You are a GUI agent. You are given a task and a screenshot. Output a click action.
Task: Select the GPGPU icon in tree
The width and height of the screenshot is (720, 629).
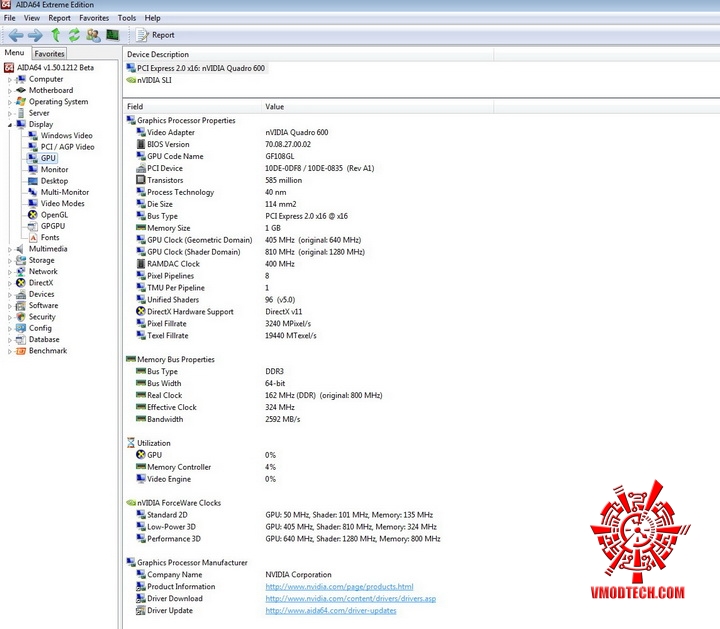pos(33,226)
